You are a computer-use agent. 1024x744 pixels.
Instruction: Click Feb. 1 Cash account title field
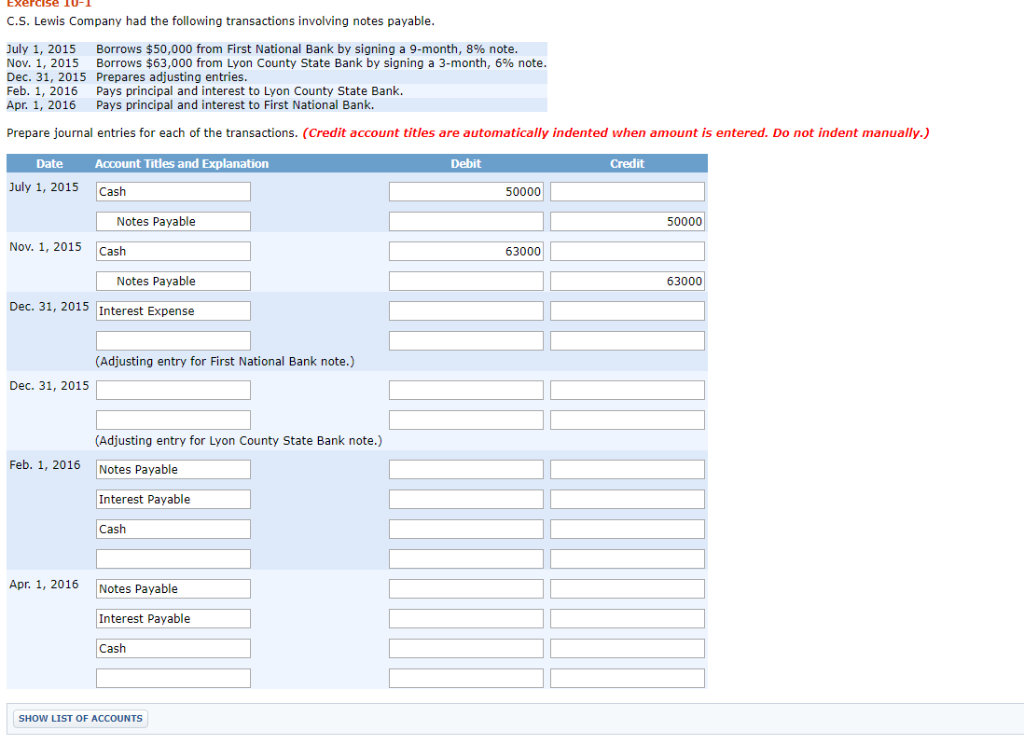coord(173,529)
